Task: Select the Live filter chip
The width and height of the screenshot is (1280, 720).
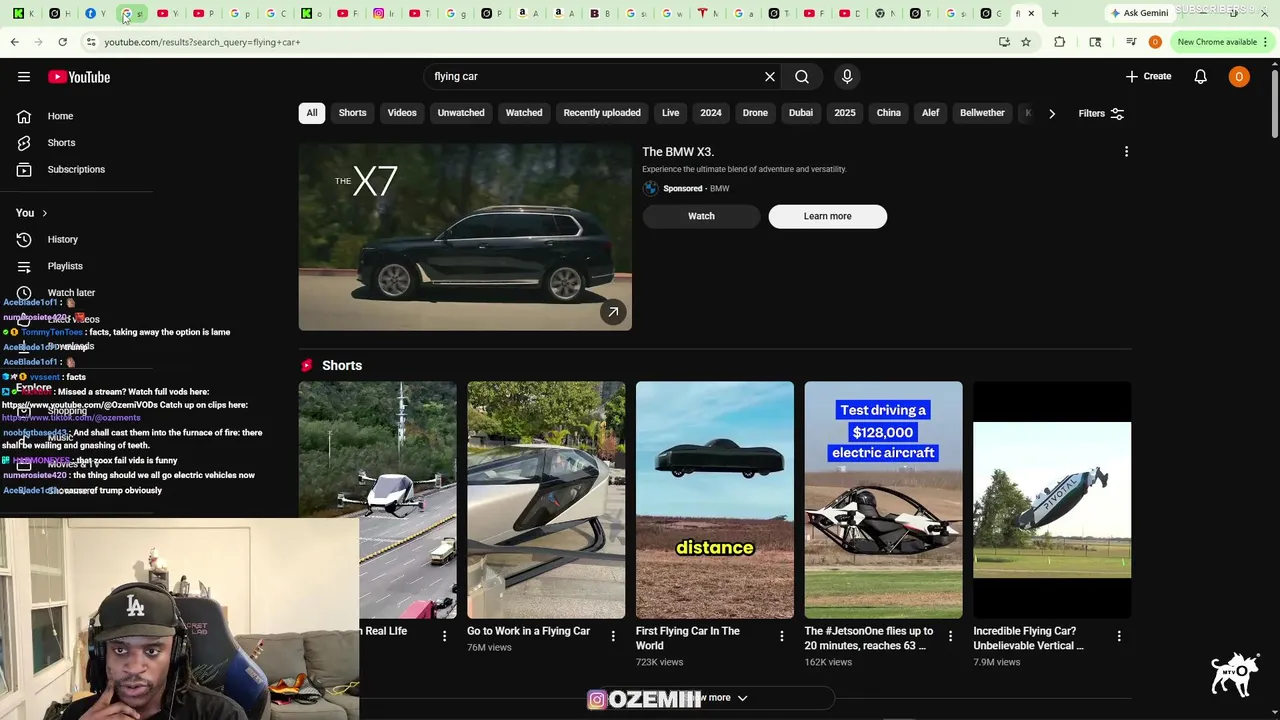Action: tap(670, 113)
